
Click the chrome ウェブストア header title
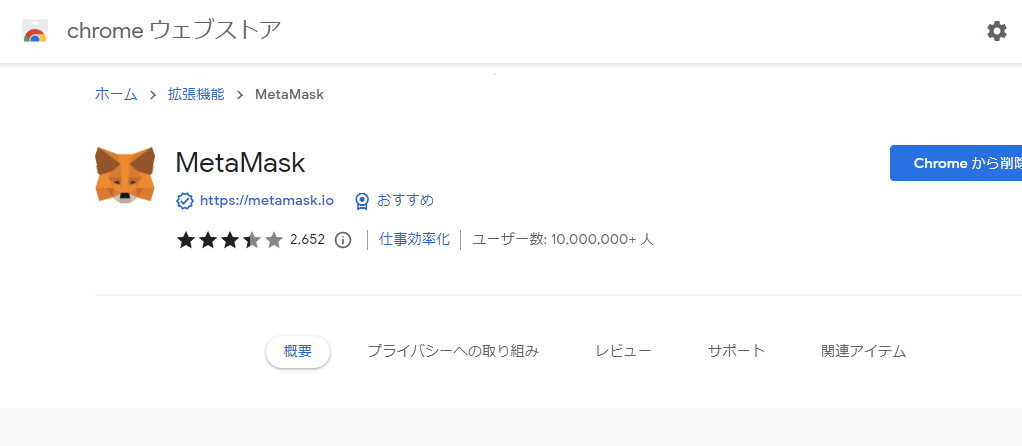click(174, 31)
